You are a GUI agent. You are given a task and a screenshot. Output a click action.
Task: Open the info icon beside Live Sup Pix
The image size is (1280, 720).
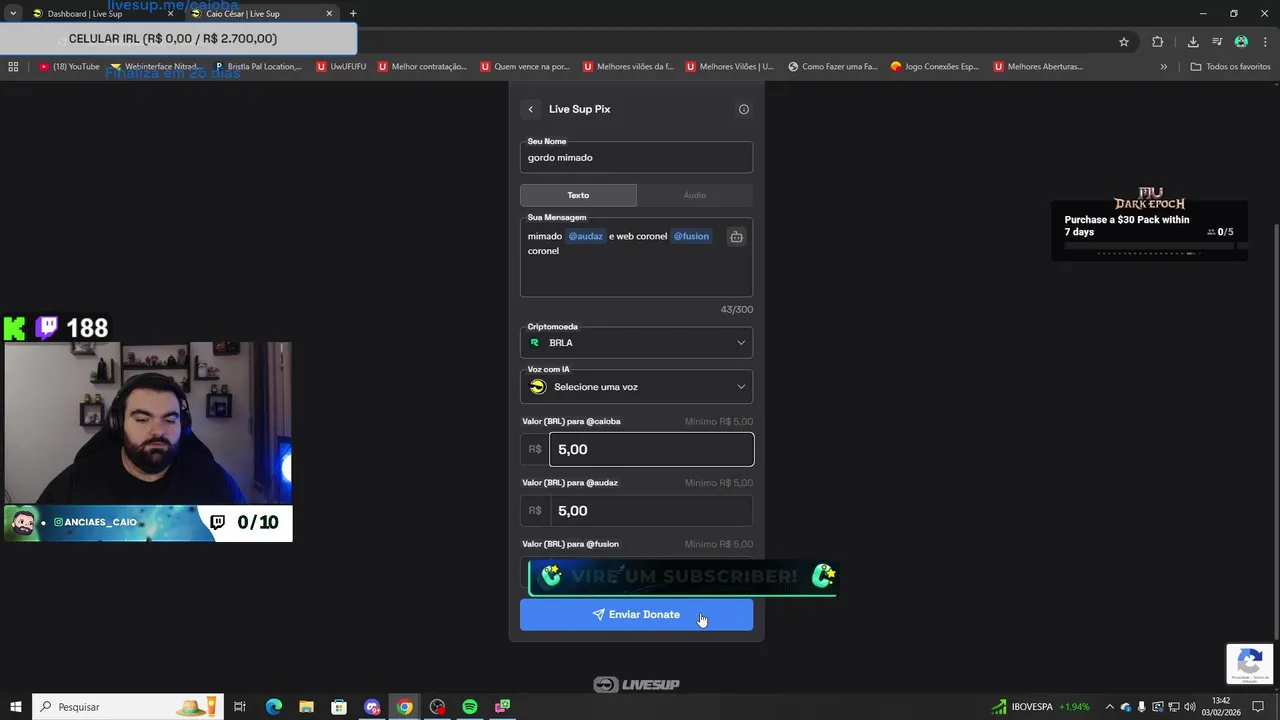744,109
